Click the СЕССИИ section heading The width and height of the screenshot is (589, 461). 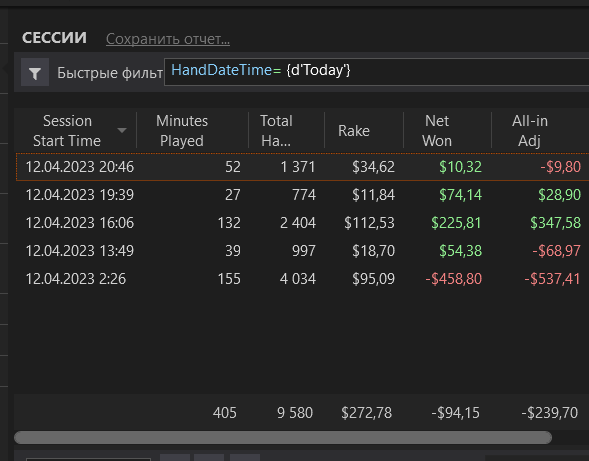coord(54,38)
